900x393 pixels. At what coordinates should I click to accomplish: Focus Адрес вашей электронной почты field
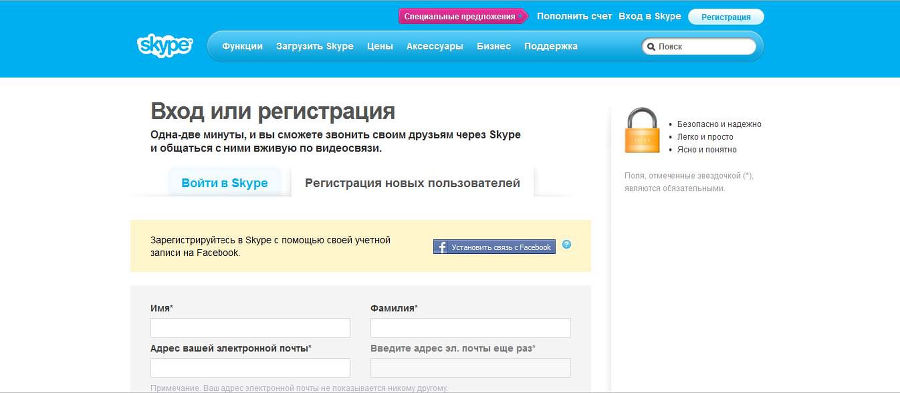click(250, 368)
